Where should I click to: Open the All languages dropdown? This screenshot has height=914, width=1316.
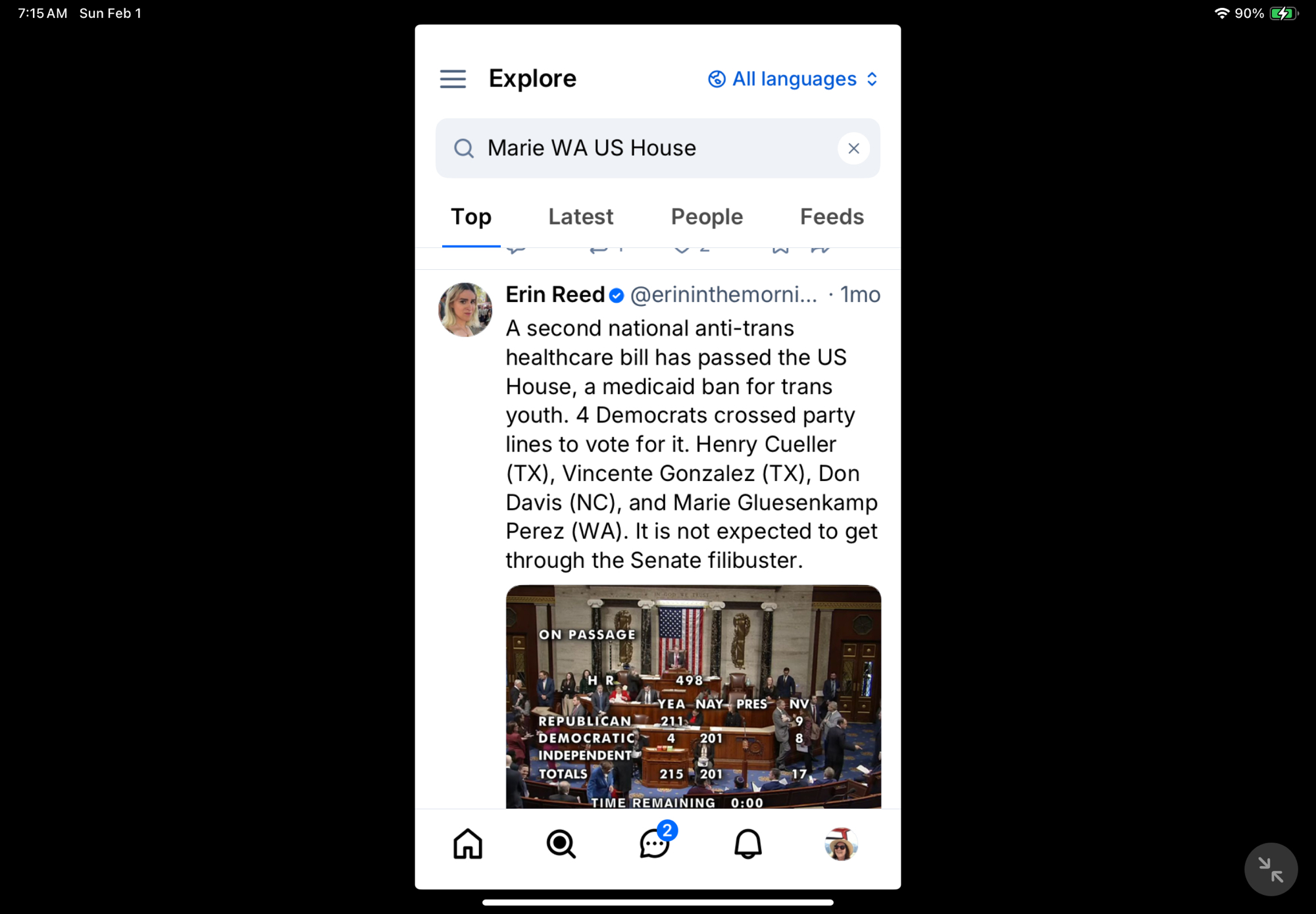(x=794, y=79)
